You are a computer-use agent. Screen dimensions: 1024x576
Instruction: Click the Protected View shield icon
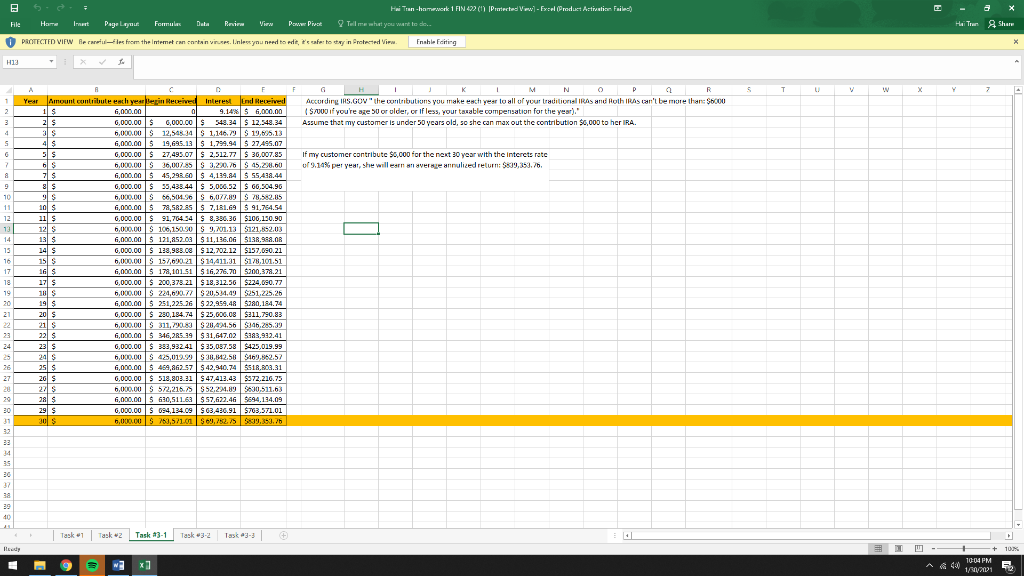click(10, 42)
